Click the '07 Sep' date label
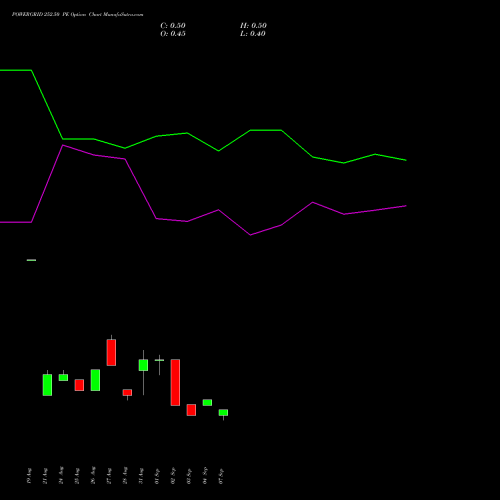The image size is (500, 500). (x=221, y=476)
